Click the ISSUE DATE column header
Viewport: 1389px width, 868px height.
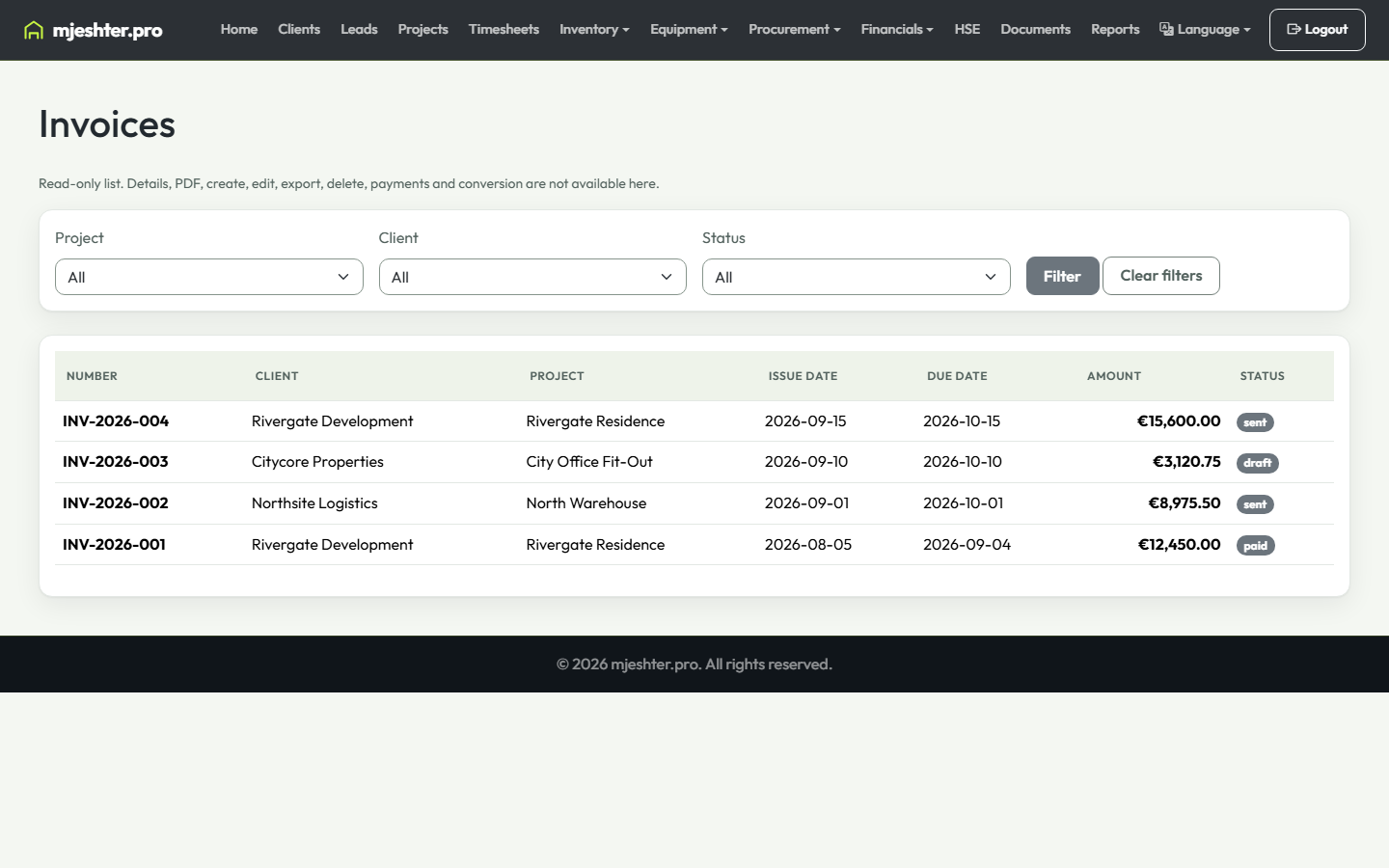[803, 376]
